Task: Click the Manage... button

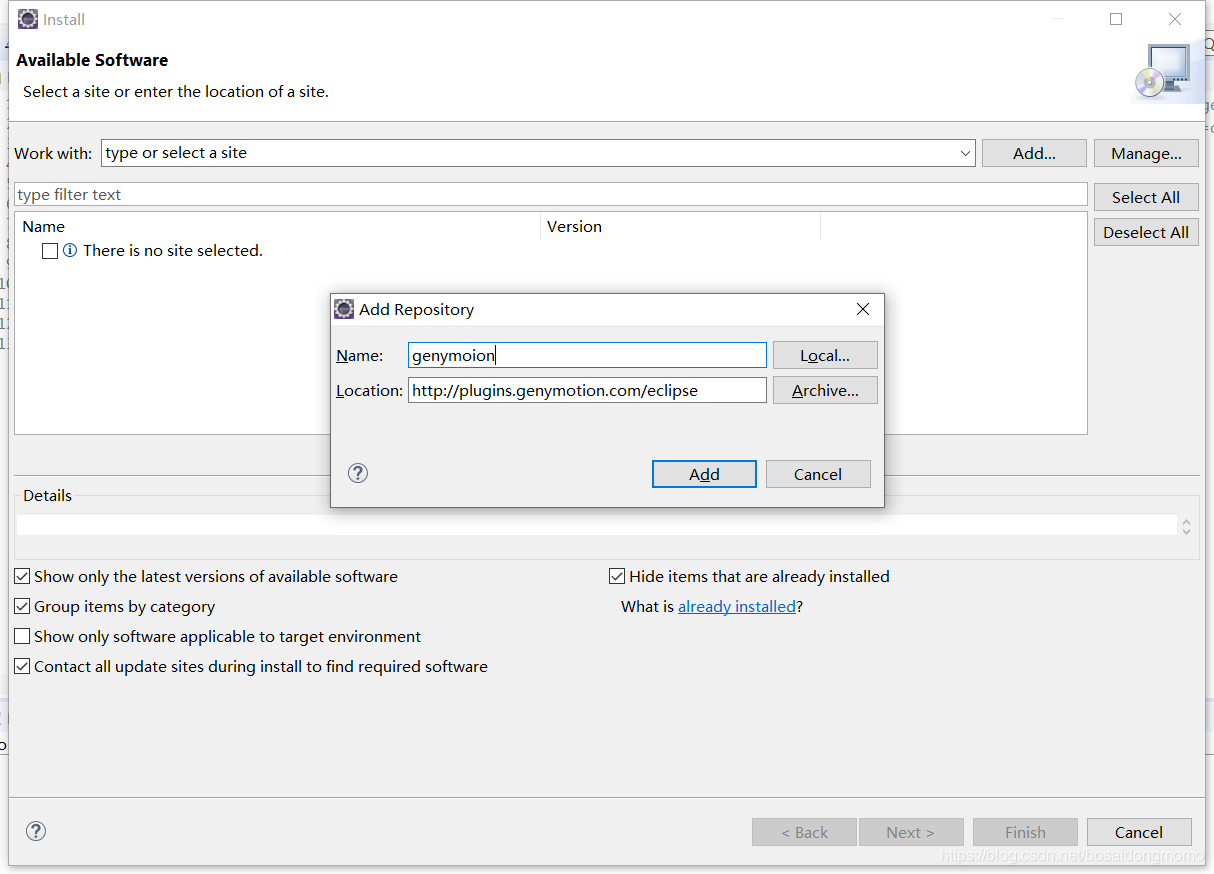Action: coord(1146,153)
